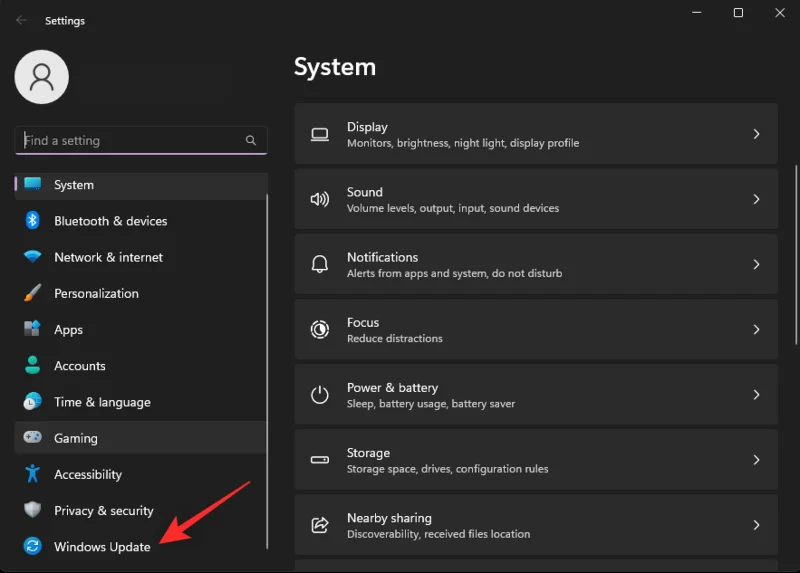Click 'Volume levels, output, input, sound devices' text
This screenshot has width=800, height=573.
tap(453, 208)
